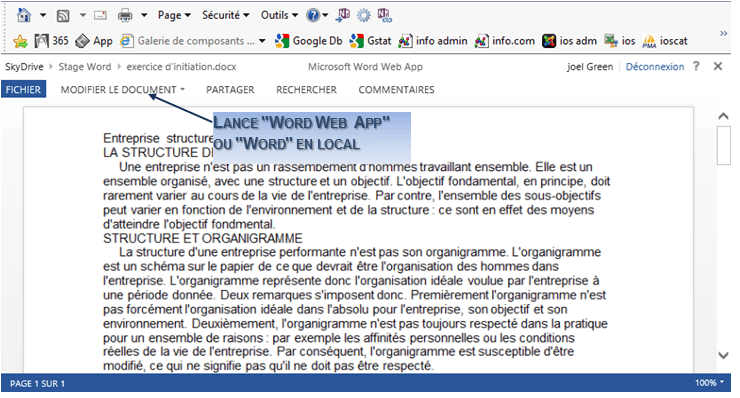
Task: Open the Page menu
Action: (174, 16)
